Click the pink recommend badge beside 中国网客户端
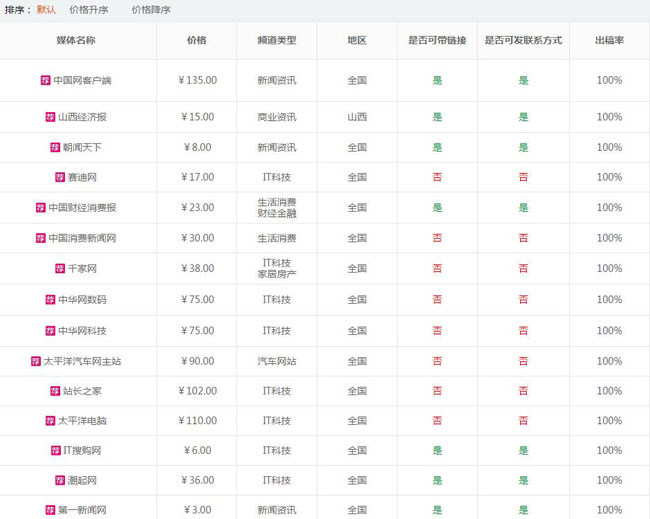Viewport: 650px width, 519px height. pos(45,80)
